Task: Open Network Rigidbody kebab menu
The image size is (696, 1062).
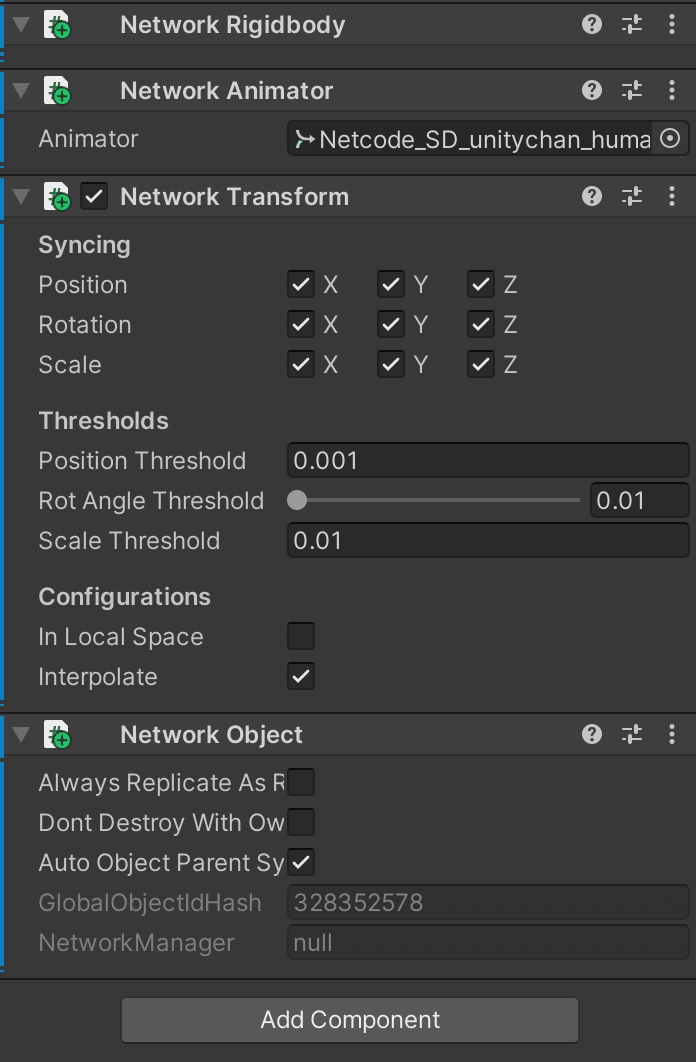Action: pos(671,25)
